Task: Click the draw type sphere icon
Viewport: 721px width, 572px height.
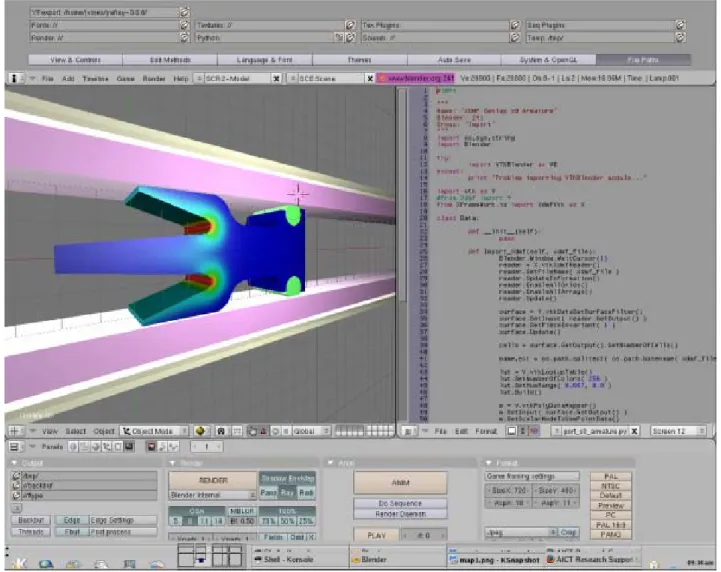Action: pyautogui.click(x=200, y=431)
